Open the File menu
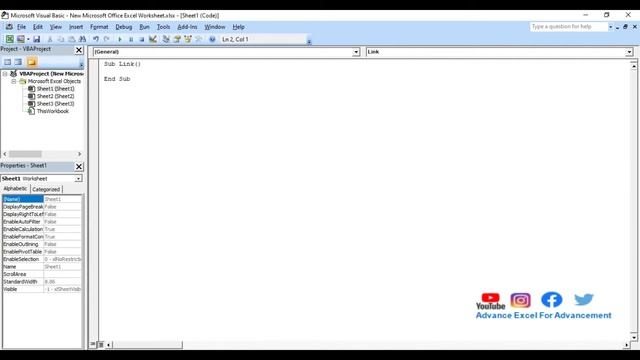Image resolution: width=640 pixels, height=360 pixels. pos(21,27)
